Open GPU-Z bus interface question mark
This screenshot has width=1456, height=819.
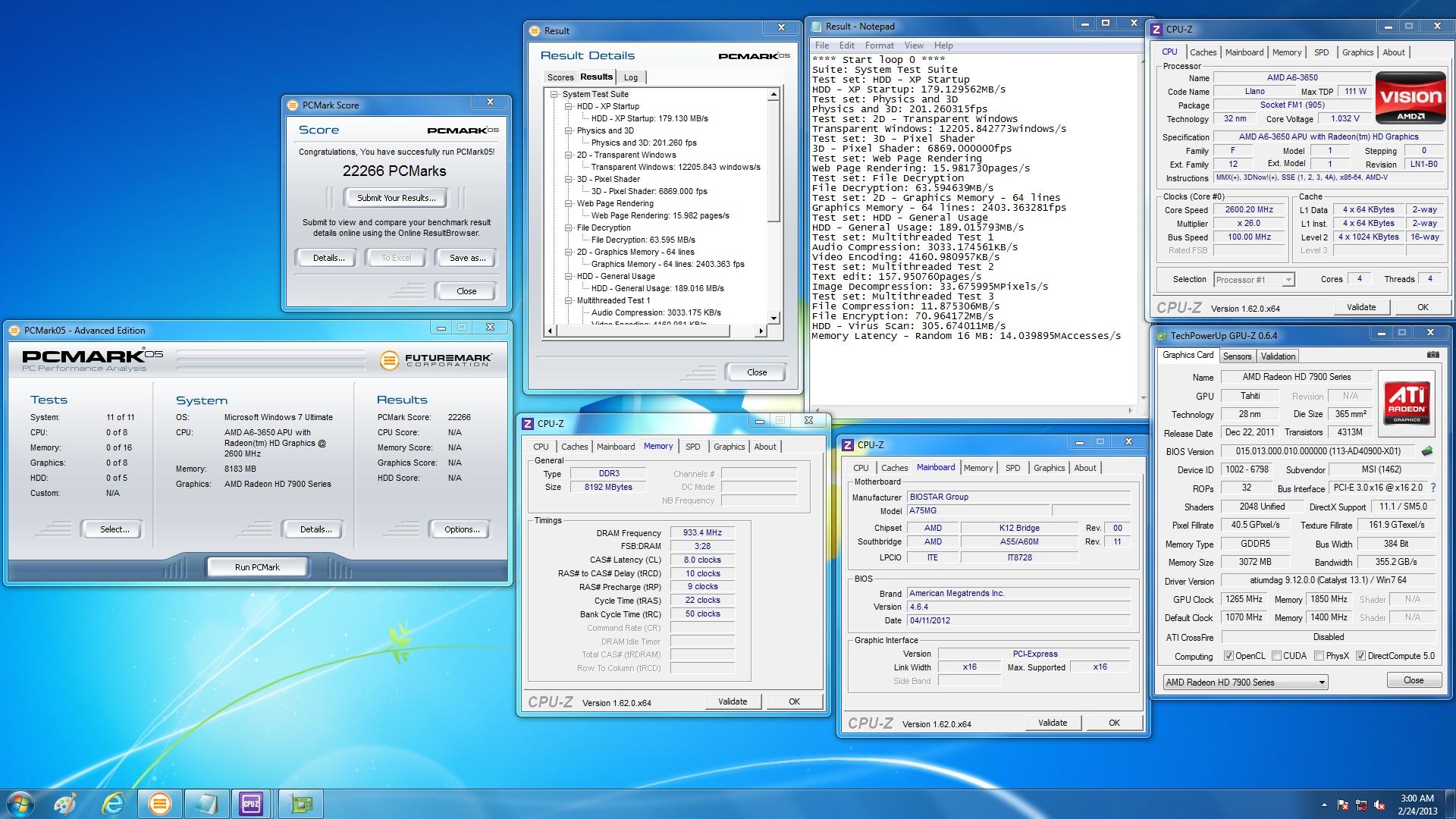click(x=1433, y=488)
